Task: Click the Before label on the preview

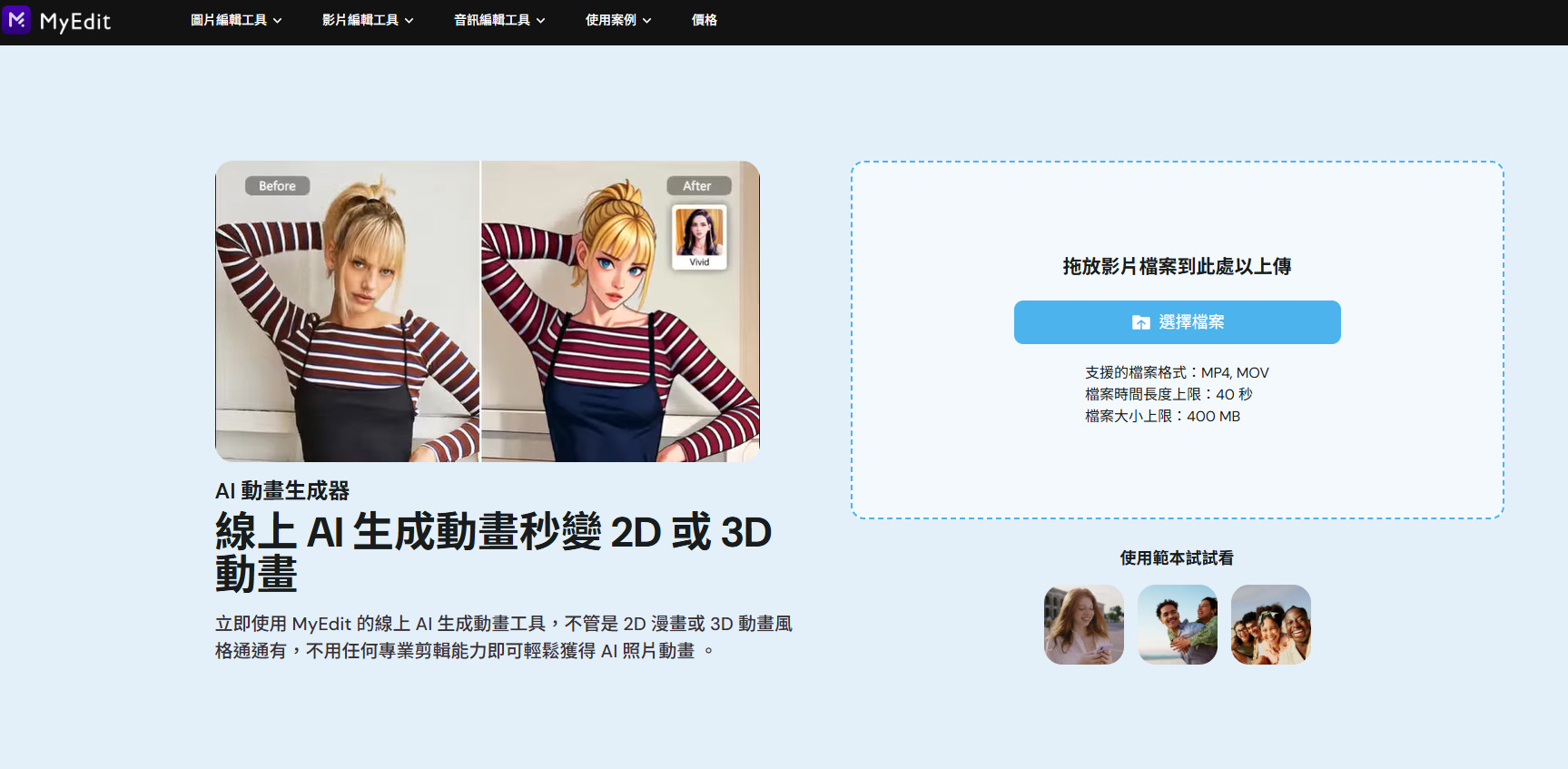Action: (x=278, y=186)
